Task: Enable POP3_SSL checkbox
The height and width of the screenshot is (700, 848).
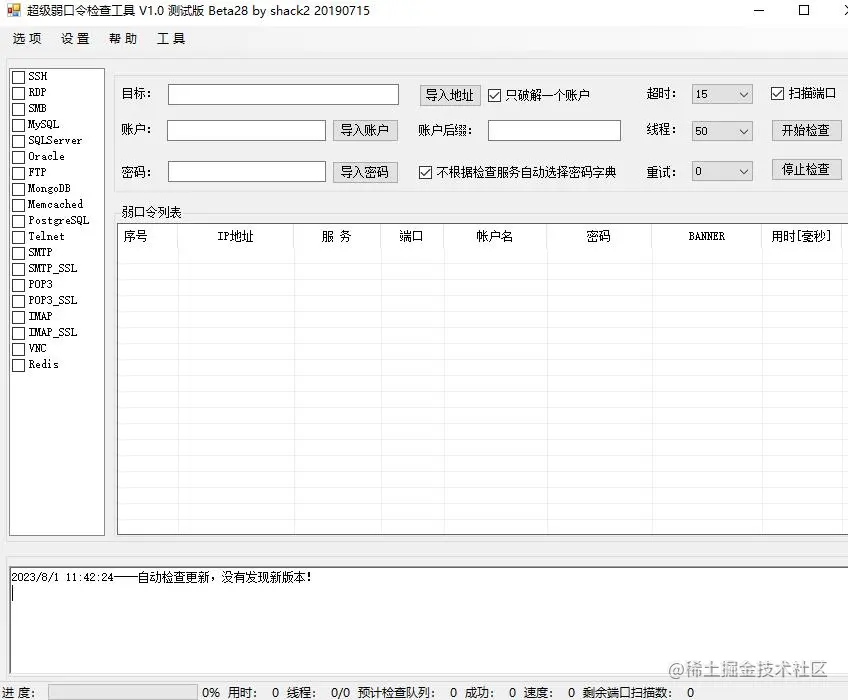Action: [18, 301]
